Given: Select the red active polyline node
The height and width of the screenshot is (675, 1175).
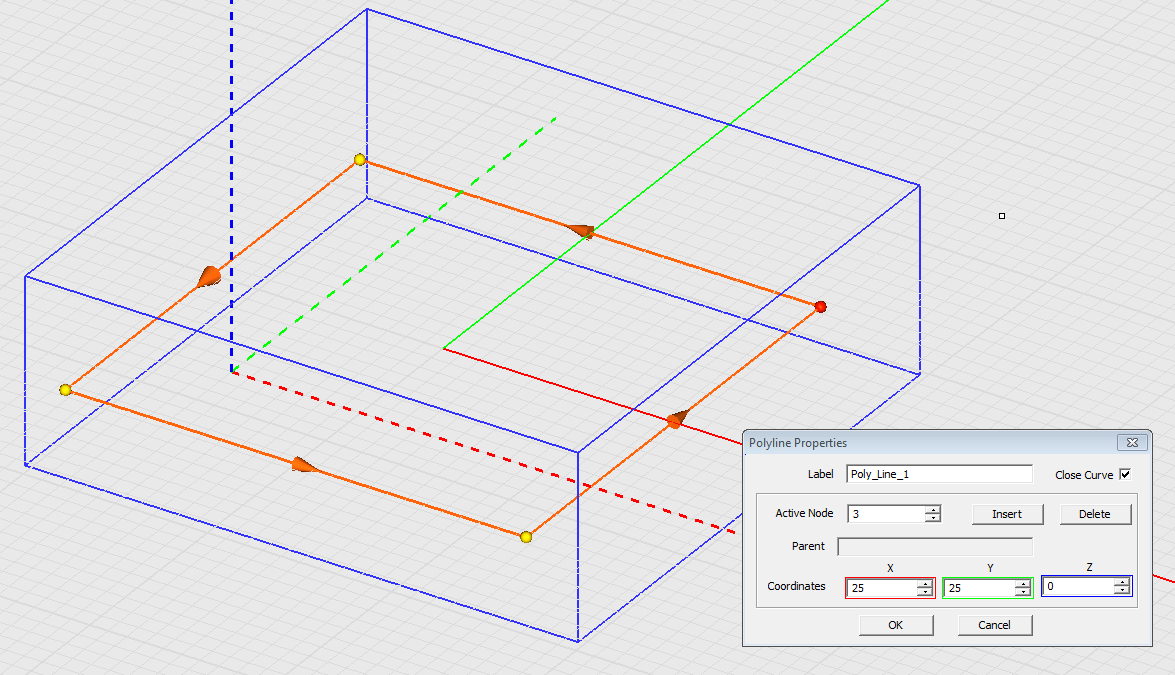Looking at the screenshot, I should pos(820,307).
